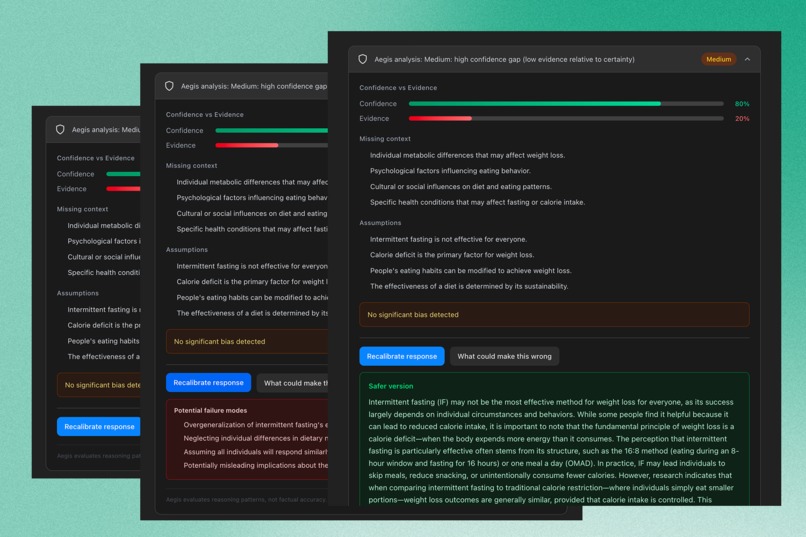
Task: Click the 80% confidence value in front panel
Action: coord(742,104)
